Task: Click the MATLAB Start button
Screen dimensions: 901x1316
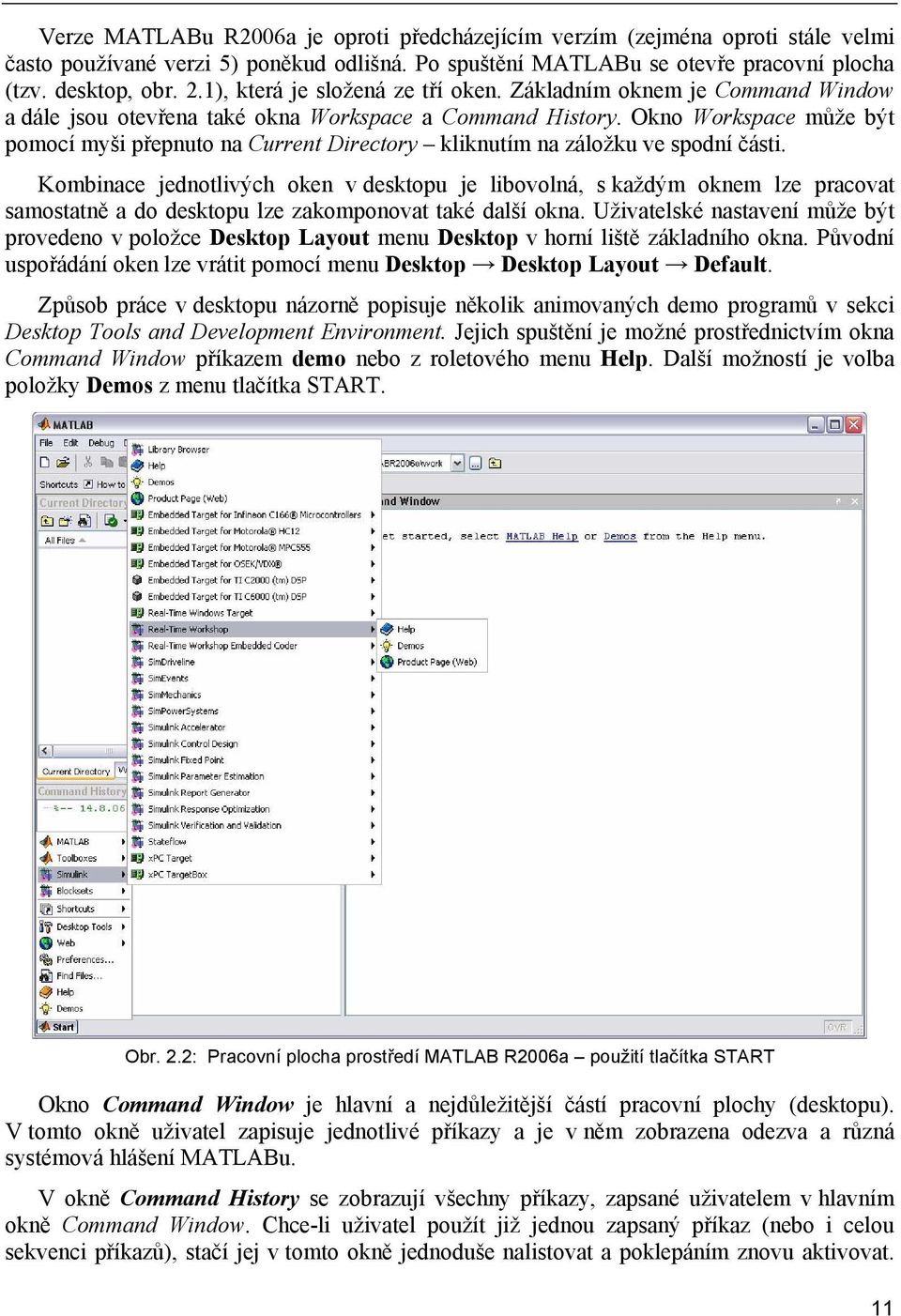Action: 58,1027
